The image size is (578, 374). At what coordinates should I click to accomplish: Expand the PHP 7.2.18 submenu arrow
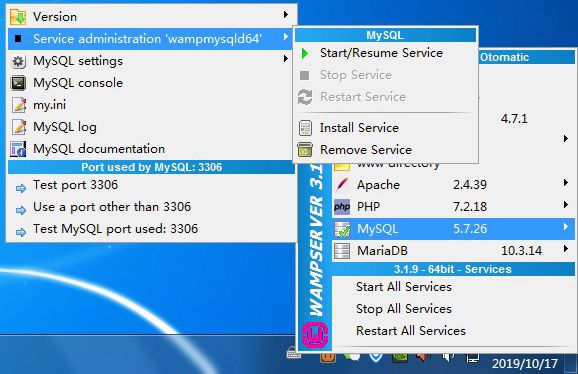[565, 205]
